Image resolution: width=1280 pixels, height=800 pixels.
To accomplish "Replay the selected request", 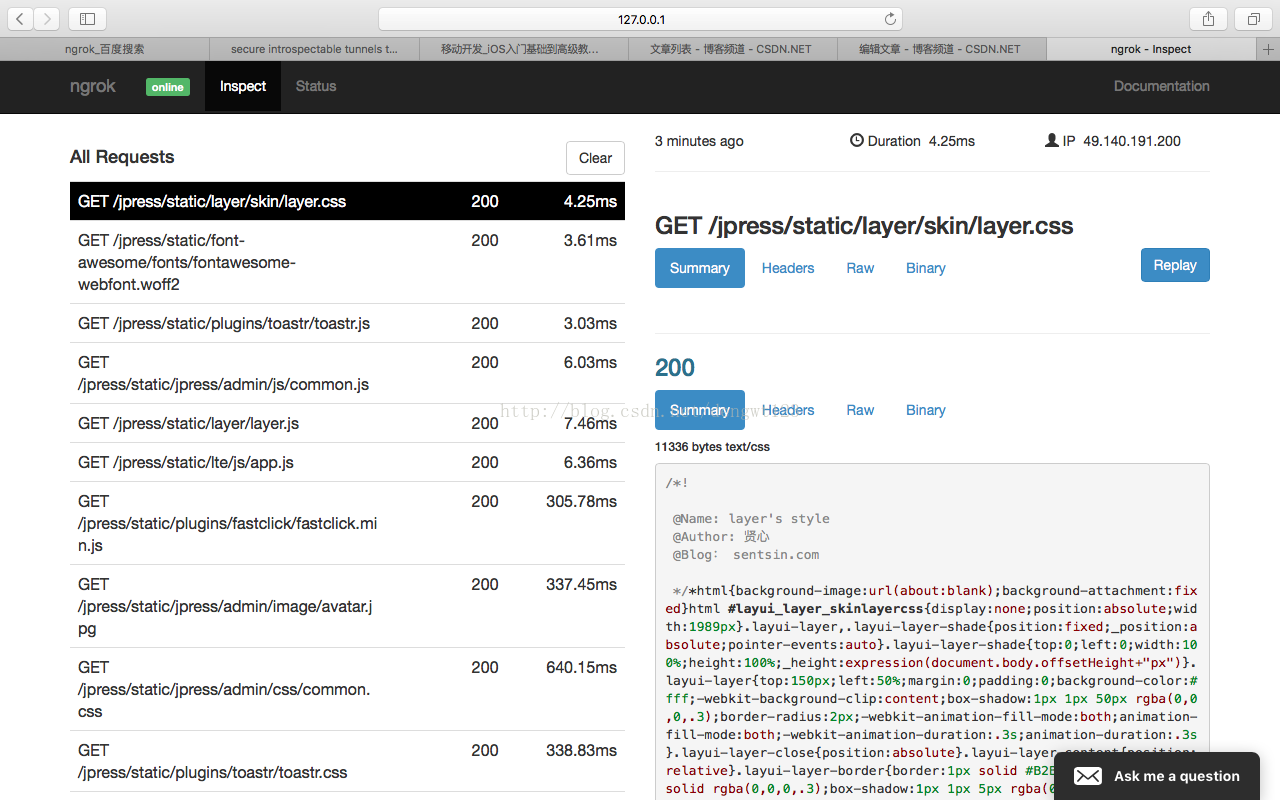I will tap(1175, 265).
